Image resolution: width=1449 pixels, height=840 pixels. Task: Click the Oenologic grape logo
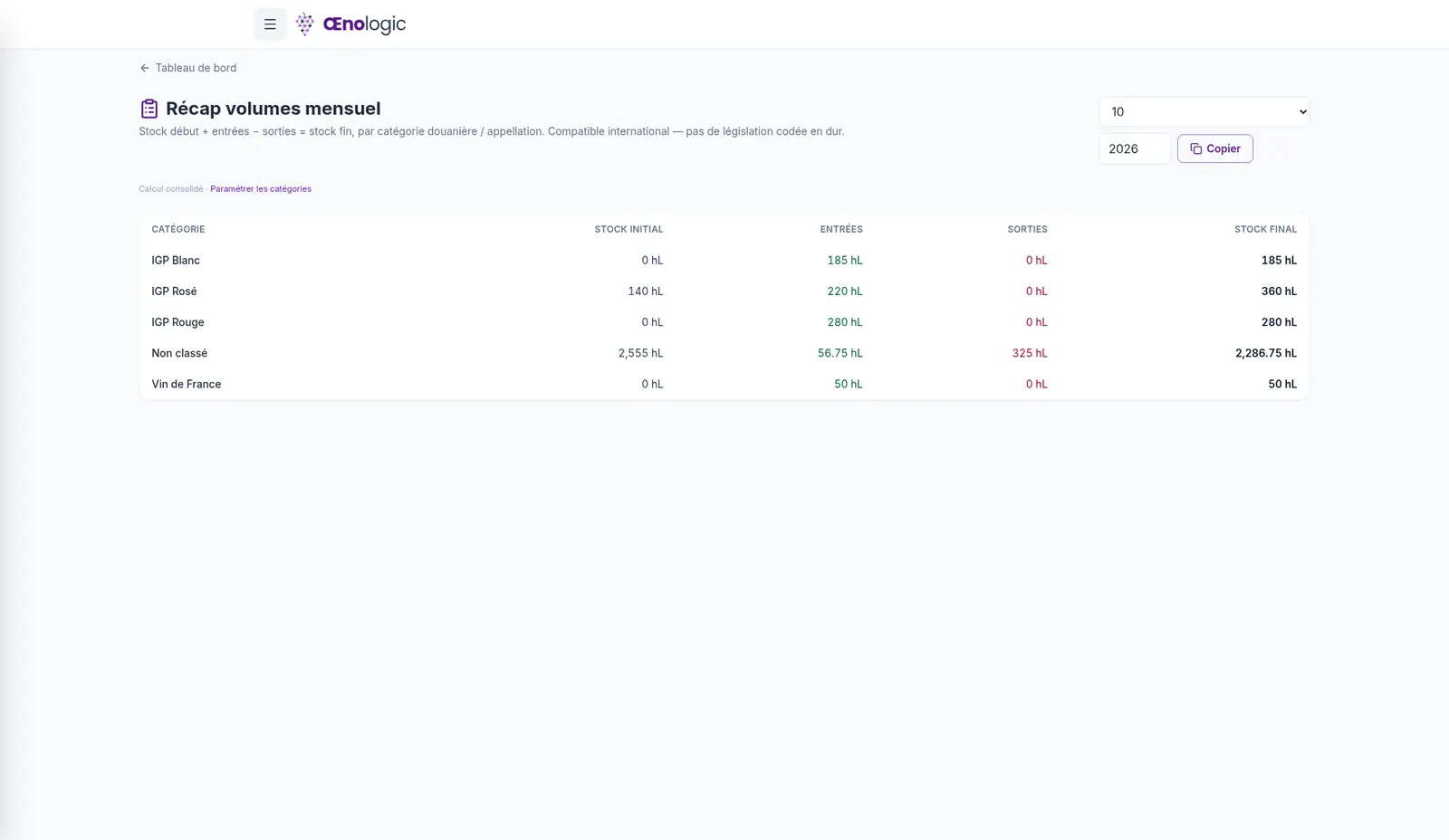click(305, 24)
